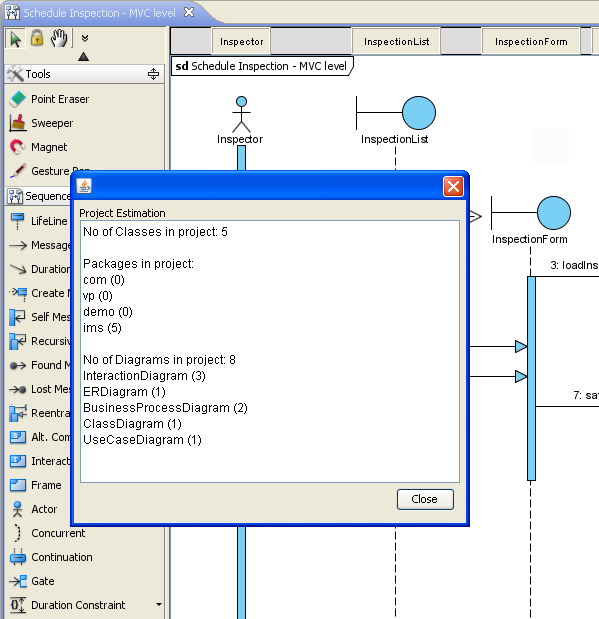Choose the Continuation tool

point(51,557)
